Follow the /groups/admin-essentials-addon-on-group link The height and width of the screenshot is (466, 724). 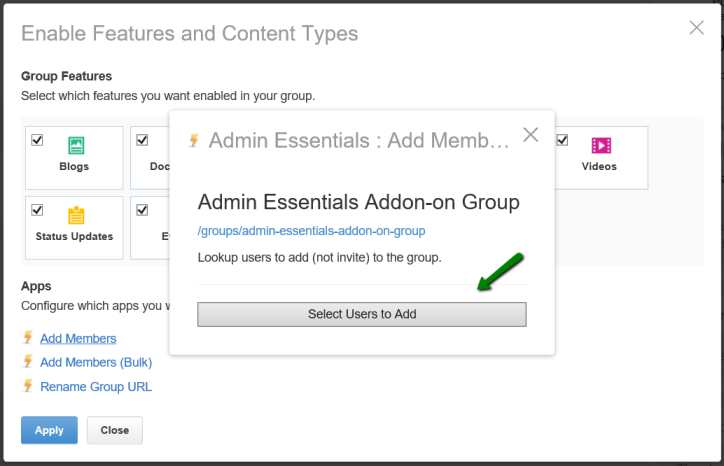coord(311,230)
